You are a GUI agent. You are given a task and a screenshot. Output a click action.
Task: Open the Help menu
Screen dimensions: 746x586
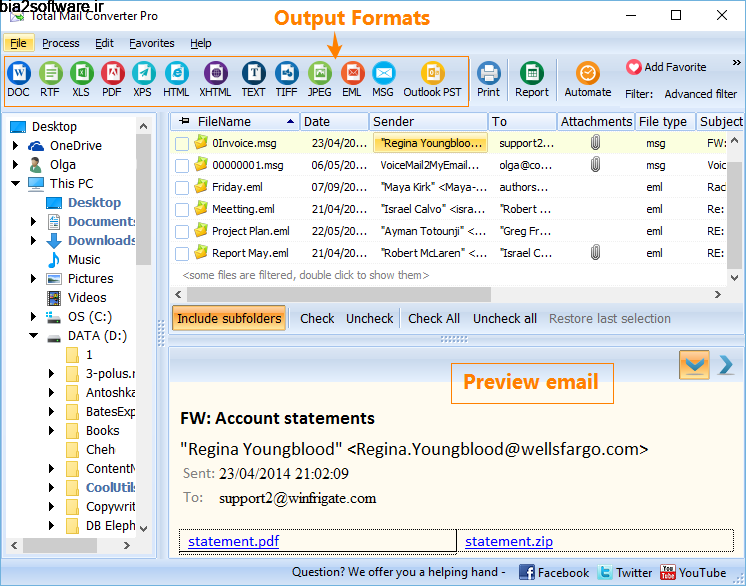pos(200,43)
